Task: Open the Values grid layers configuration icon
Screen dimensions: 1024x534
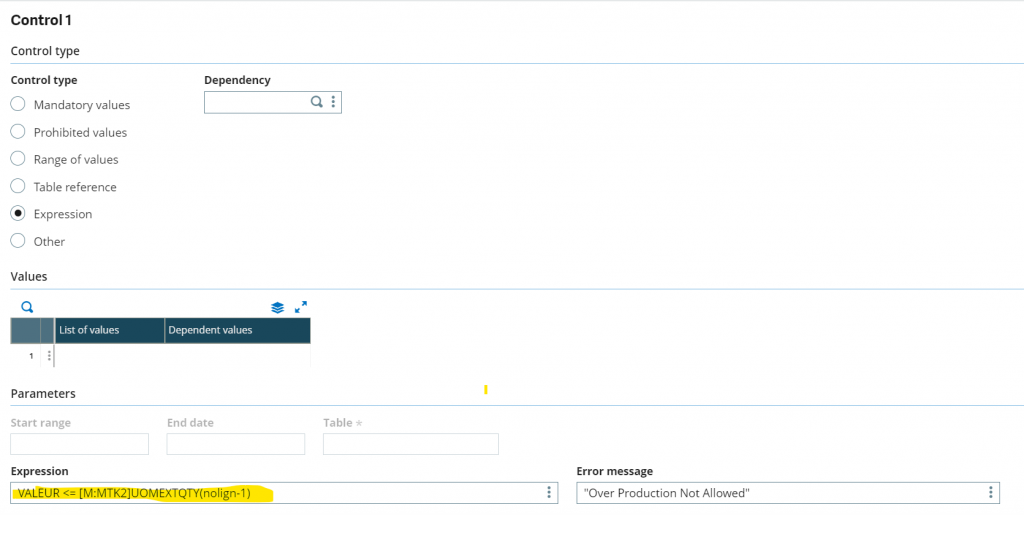Action: pos(278,307)
